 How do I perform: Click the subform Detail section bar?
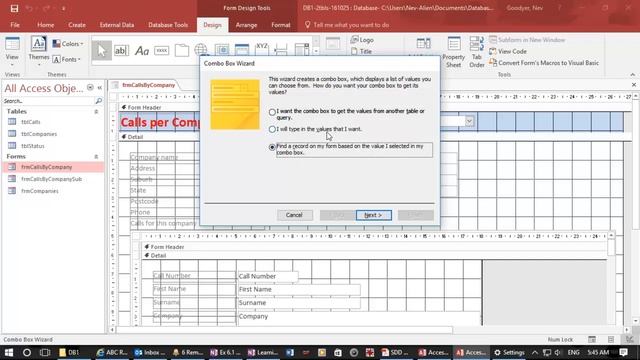[375, 256]
